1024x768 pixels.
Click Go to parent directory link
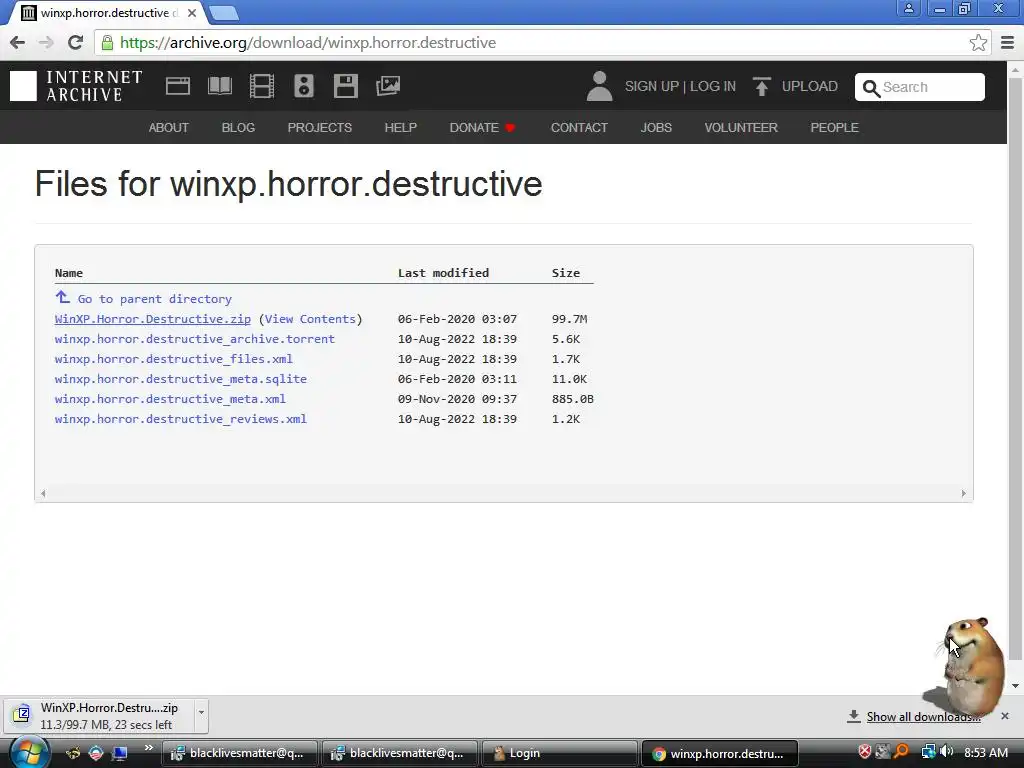click(x=155, y=298)
